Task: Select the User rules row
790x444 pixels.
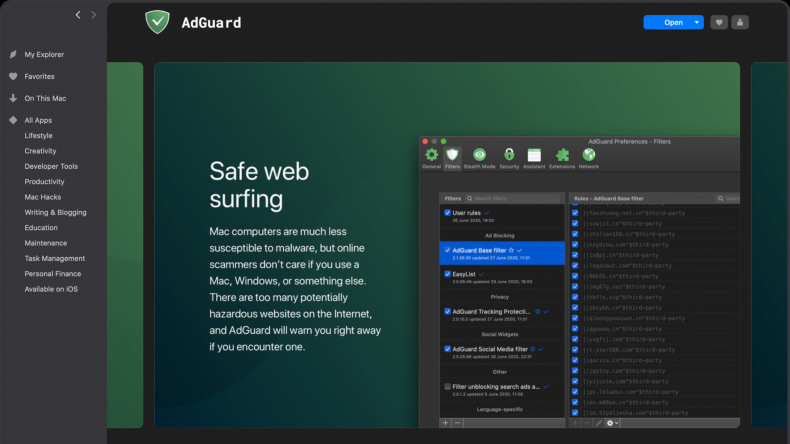Action: tap(502, 216)
